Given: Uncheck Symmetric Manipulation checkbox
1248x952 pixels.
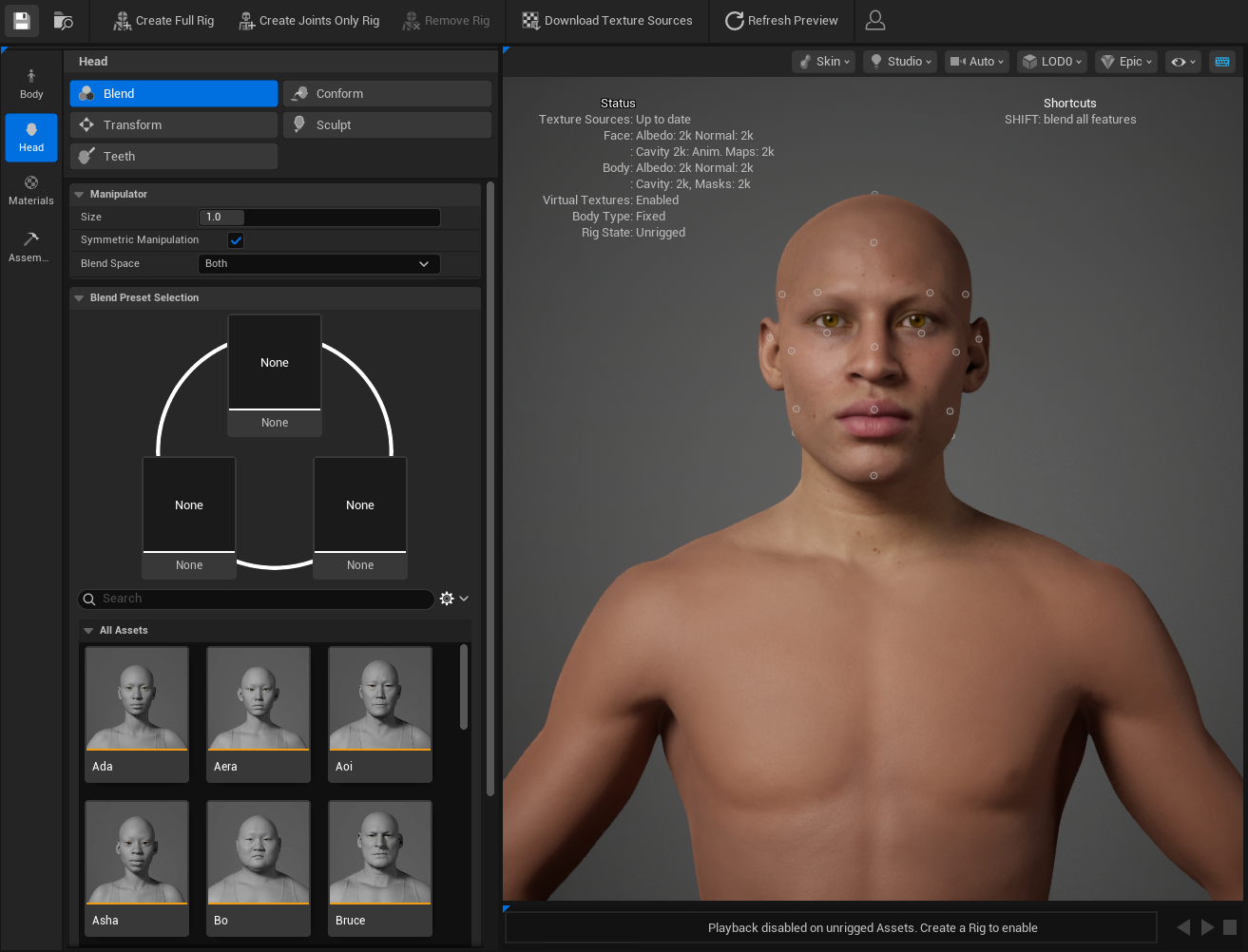Looking at the screenshot, I should point(236,240).
